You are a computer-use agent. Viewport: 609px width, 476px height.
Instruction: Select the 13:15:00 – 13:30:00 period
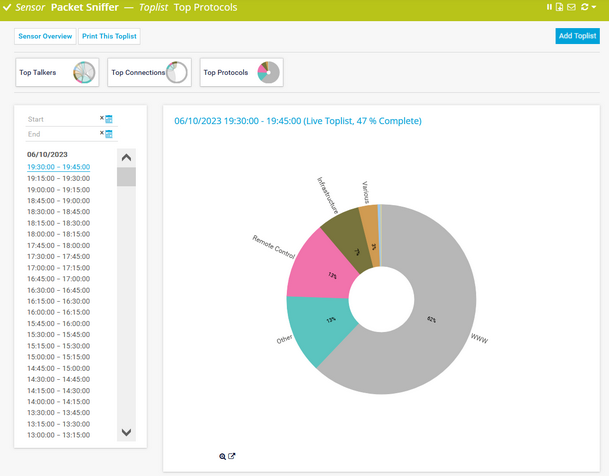pyautogui.click(x=59, y=424)
